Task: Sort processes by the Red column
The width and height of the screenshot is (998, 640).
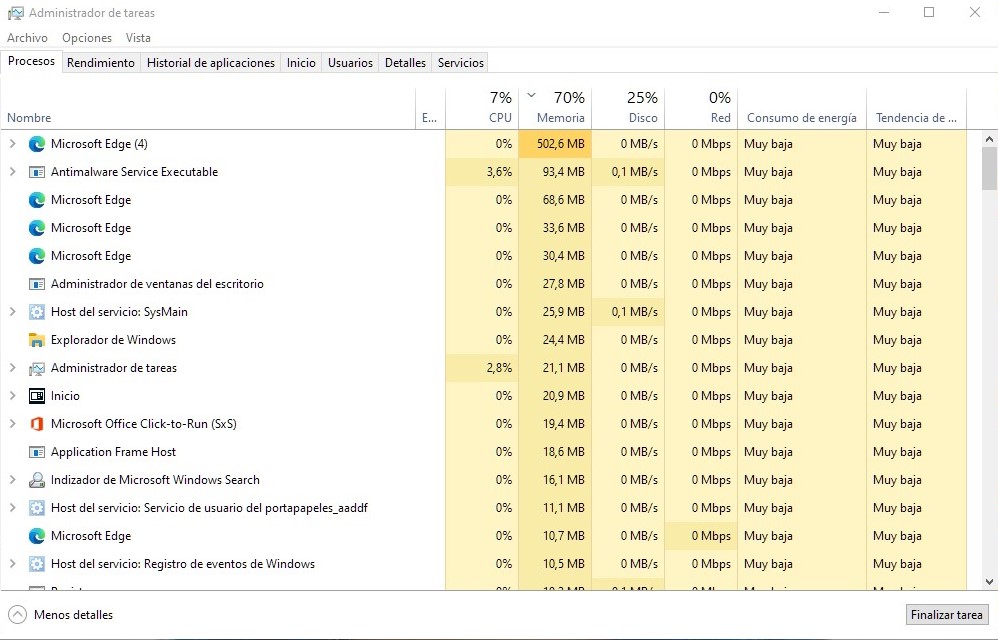Action: [x=701, y=108]
